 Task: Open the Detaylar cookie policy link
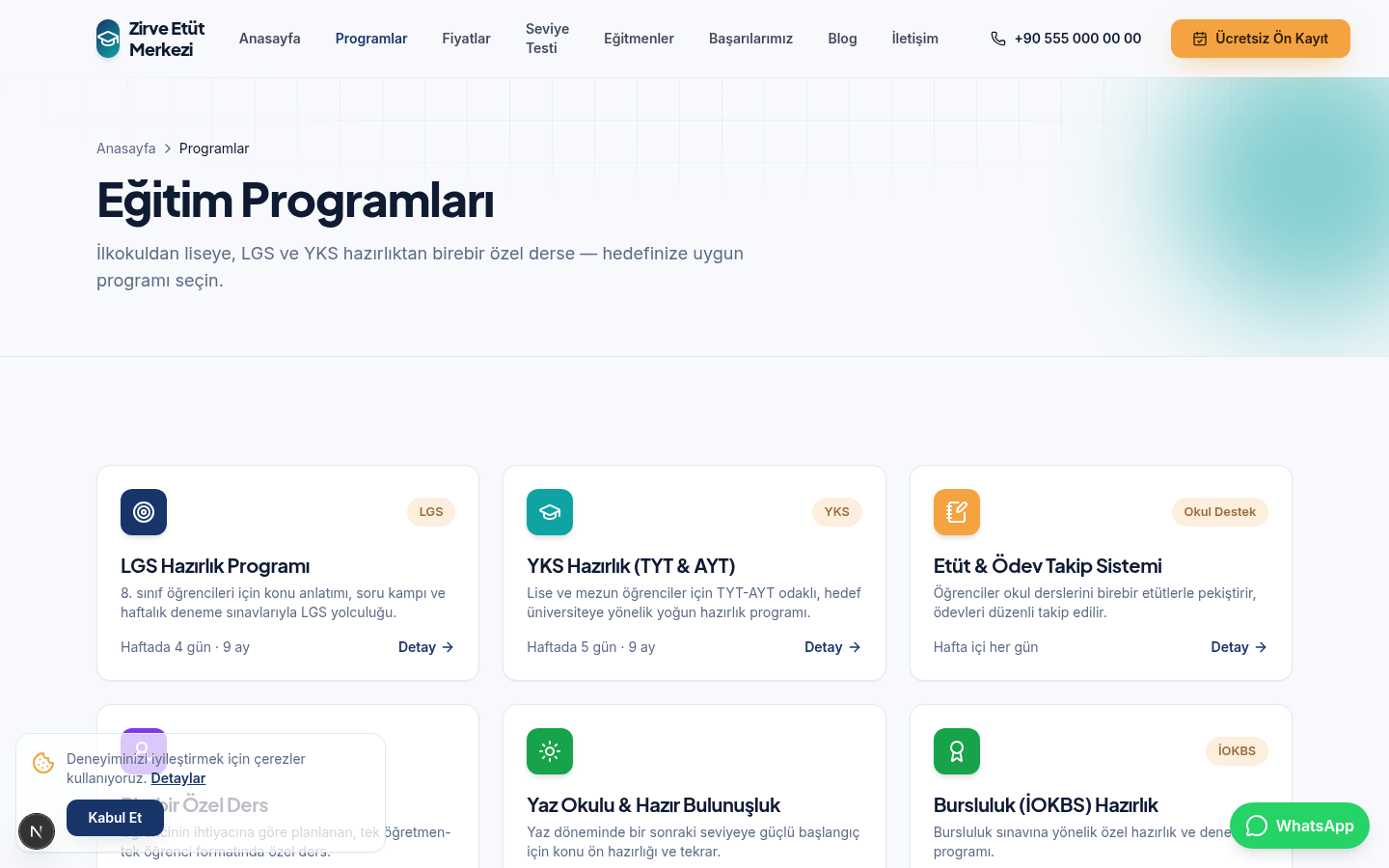tap(178, 778)
